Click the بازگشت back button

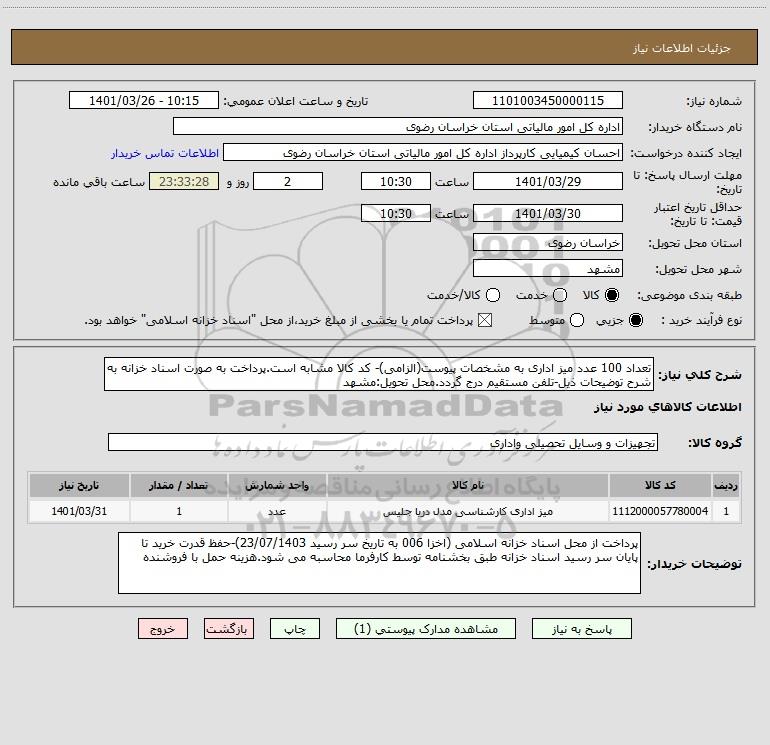pos(229,629)
